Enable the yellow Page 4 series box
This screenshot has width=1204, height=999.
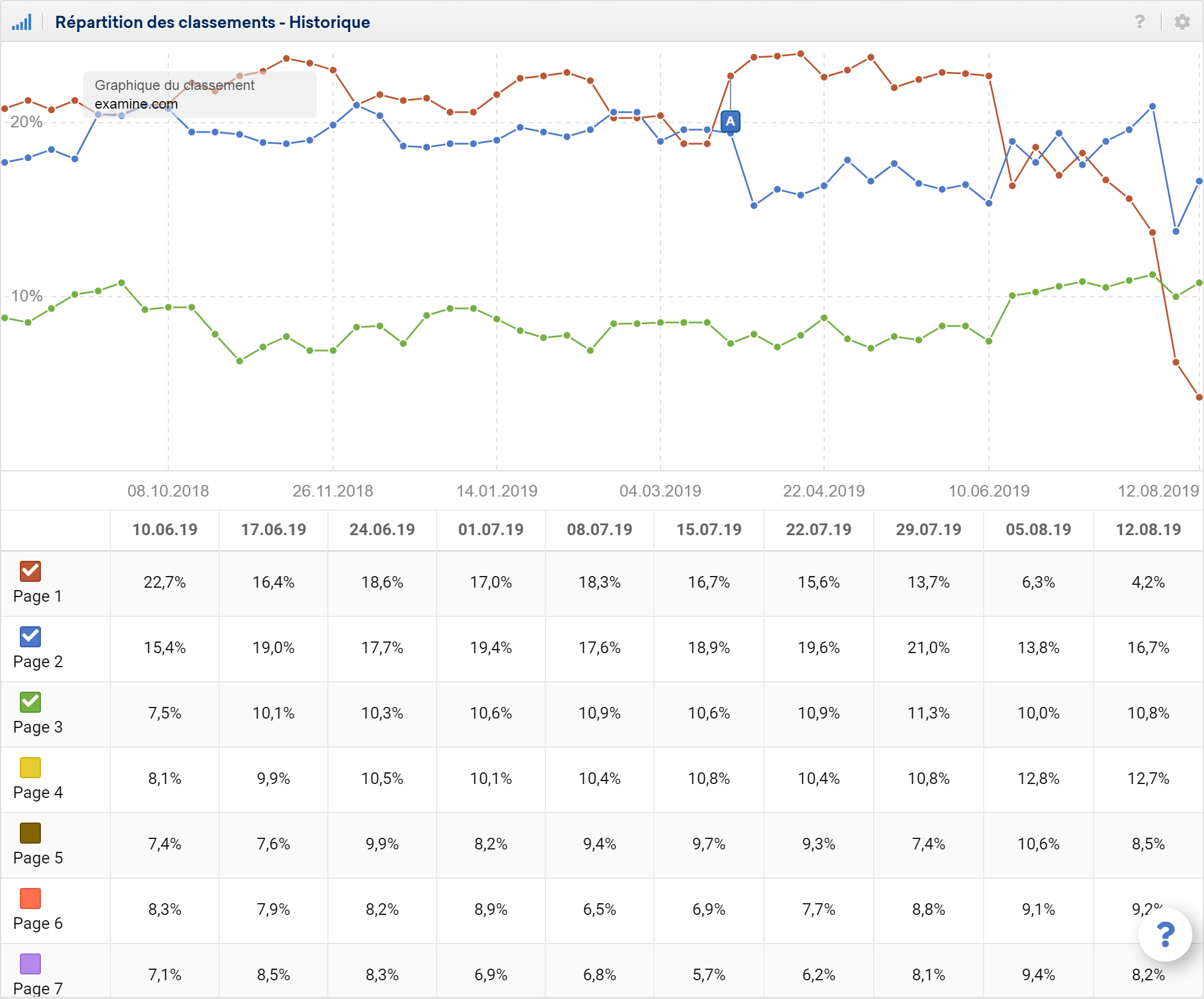[x=30, y=767]
